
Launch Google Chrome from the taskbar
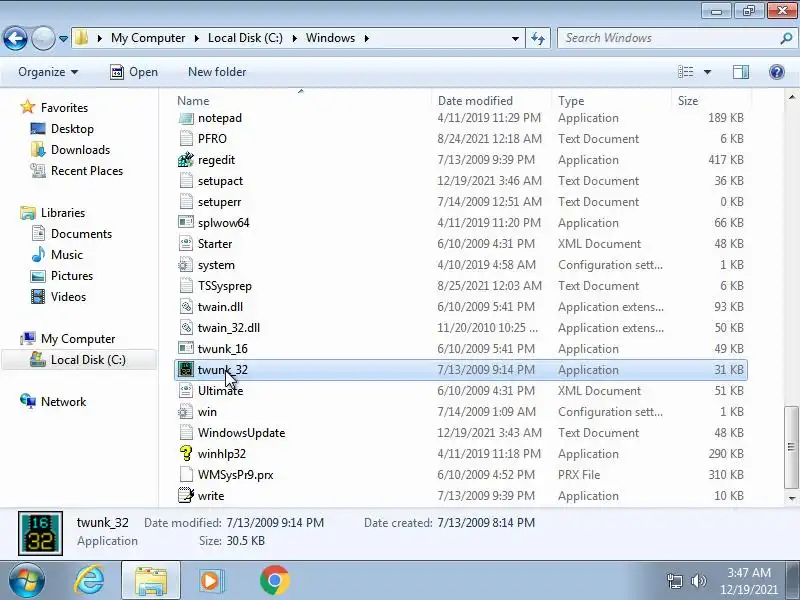[274, 581]
